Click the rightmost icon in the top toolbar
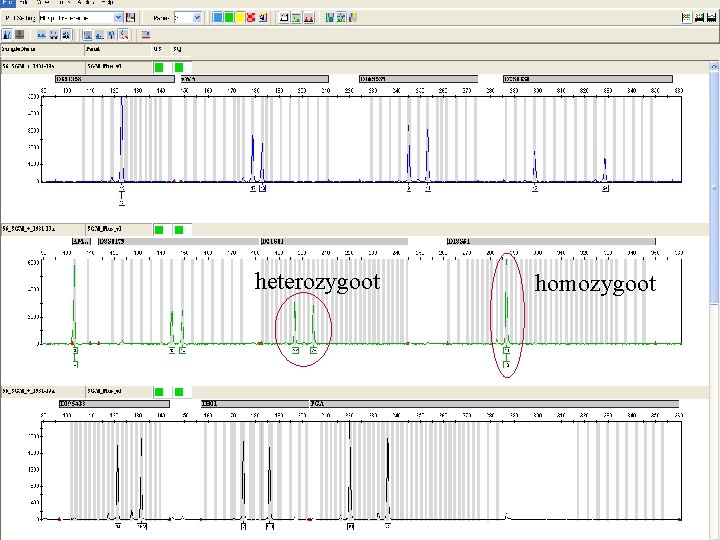Image resolution: width=720 pixels, height=540 pixels. point(711,18)
